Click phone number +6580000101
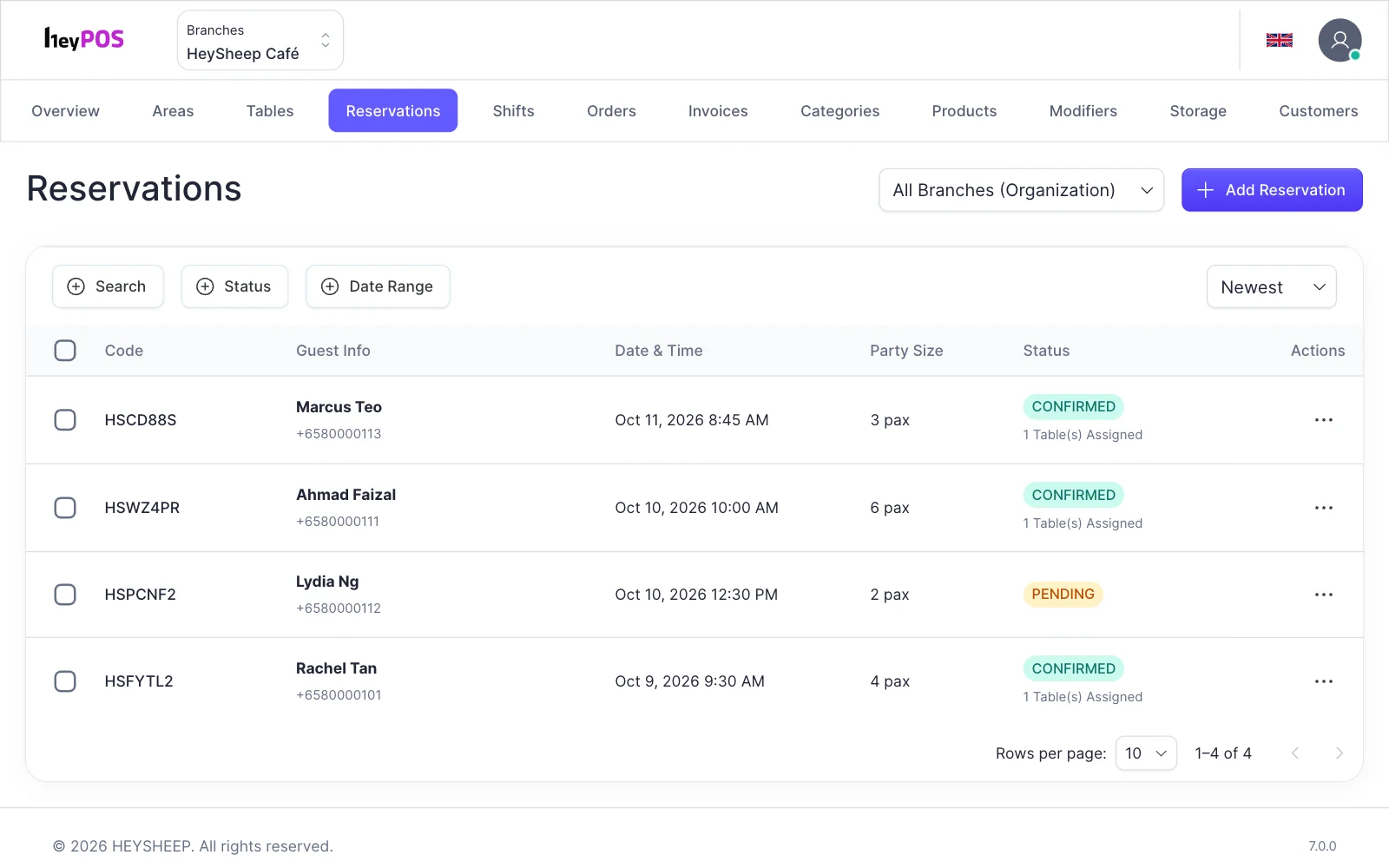 339,695
